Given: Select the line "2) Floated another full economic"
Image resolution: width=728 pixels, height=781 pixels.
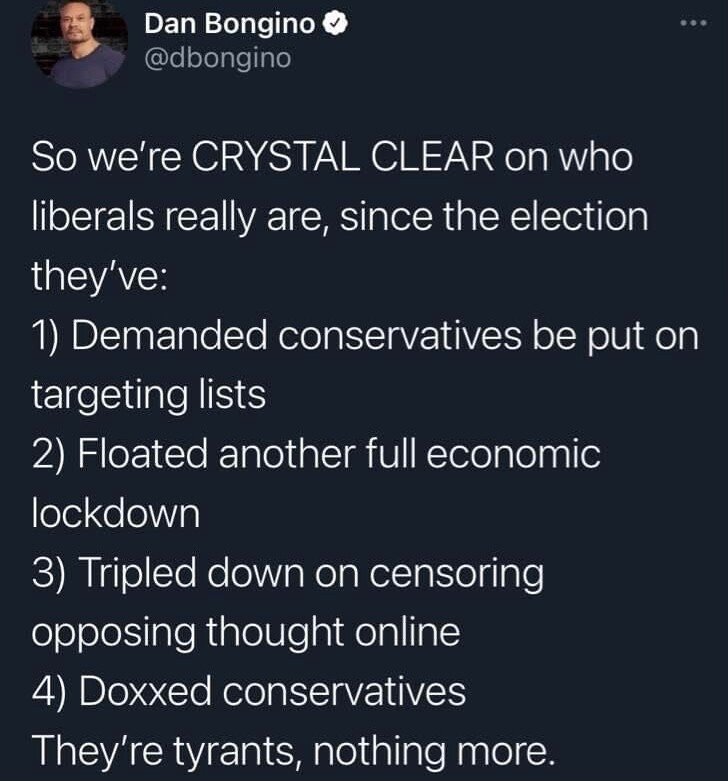Looking at the screenshot, I should 317,454.
